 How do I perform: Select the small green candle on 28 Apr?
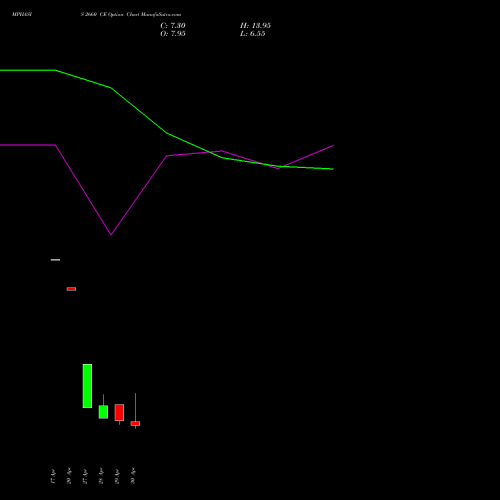[x=103, y=412]
